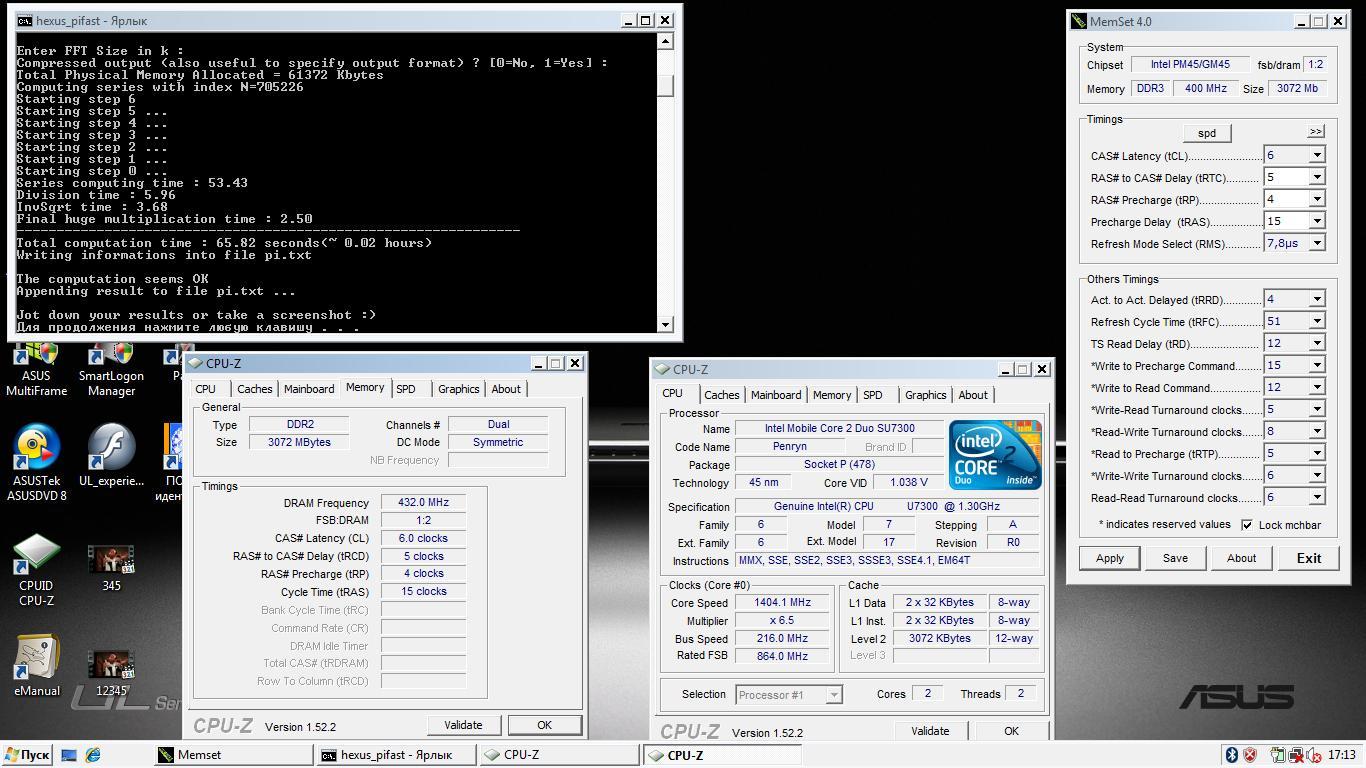
Task: Click OK in CPU-Z processor window
Action: tap(1011, 731)
